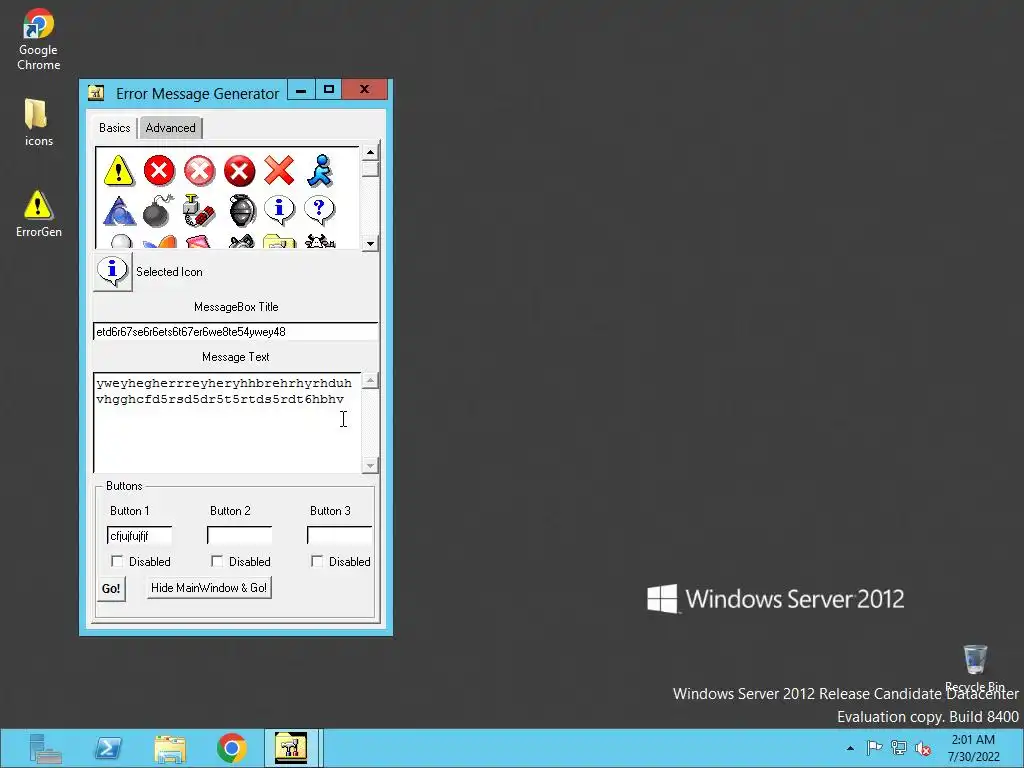
Task: Open Google Chrome desktop shortcut
Action: coord(39,39)
